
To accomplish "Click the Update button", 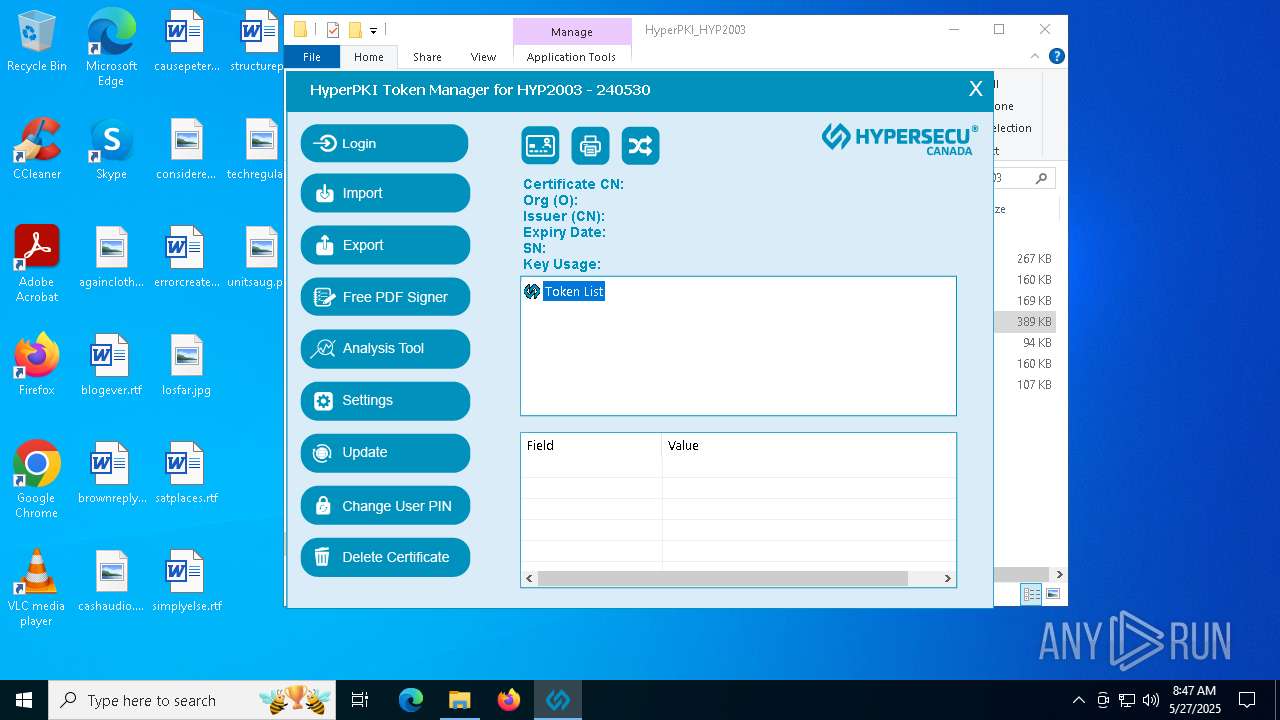I will click(x=385, y=452).
